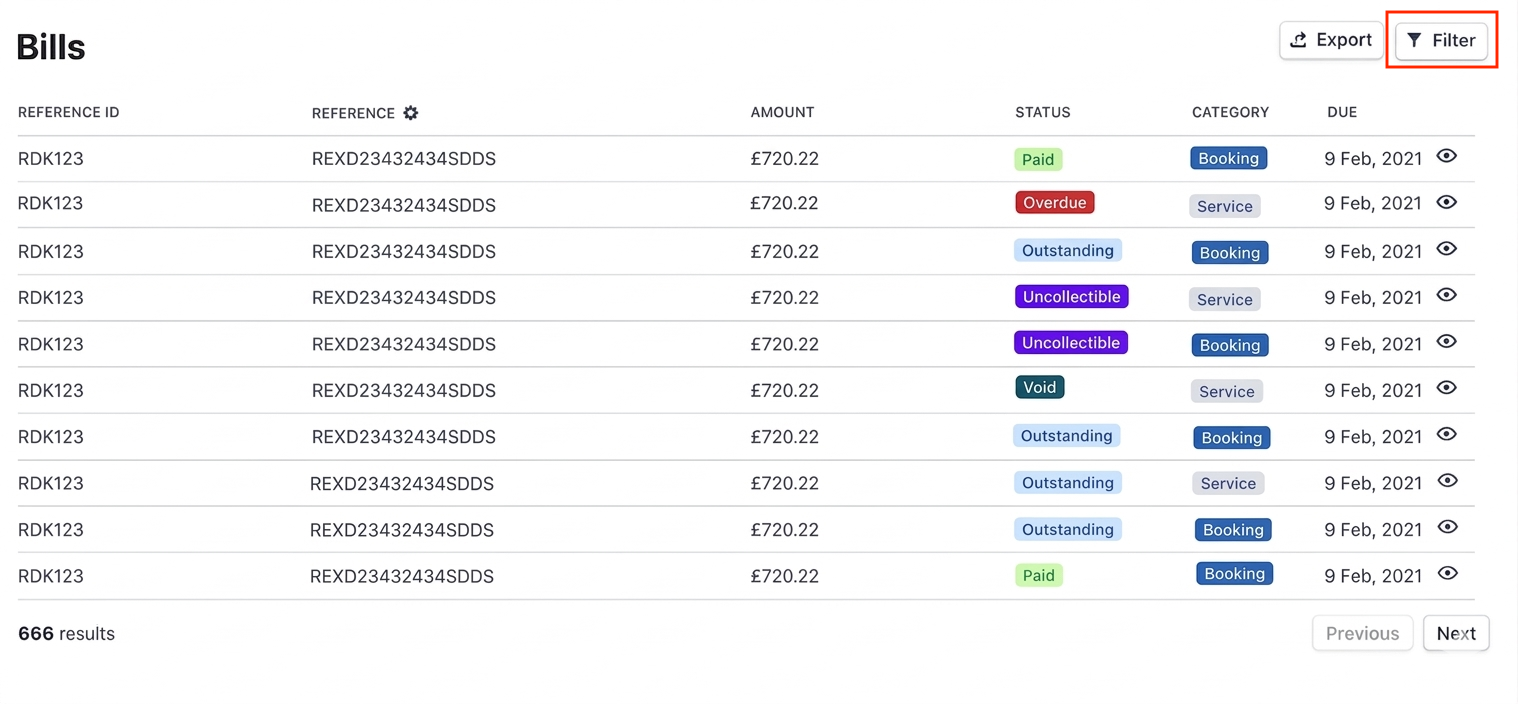Click the upload icon in the Export button
This screenshot has height=704, width=1518.
[x=1299, y=40]
